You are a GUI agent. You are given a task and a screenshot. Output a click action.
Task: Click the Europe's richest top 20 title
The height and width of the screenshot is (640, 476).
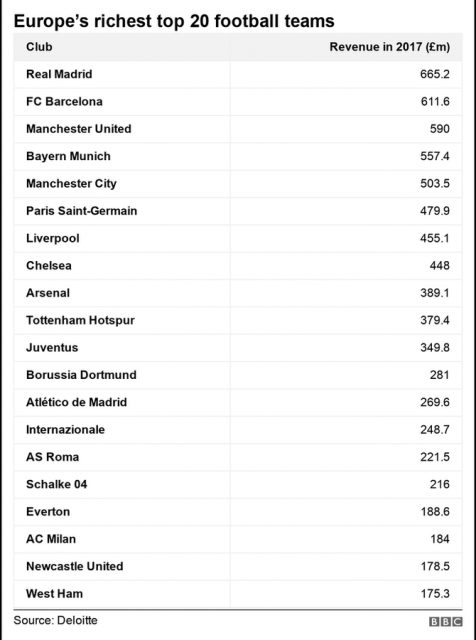pos(174,21)
